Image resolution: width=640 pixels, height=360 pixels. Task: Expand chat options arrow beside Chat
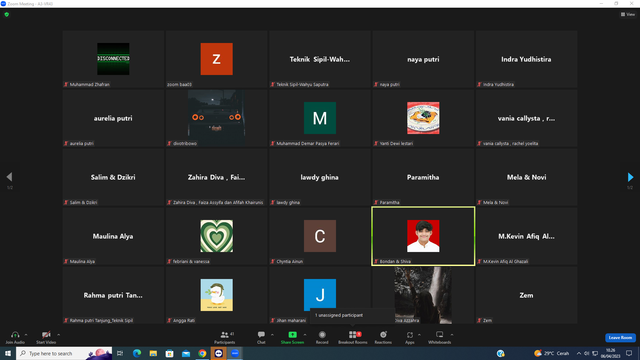[x=272, y=335]
